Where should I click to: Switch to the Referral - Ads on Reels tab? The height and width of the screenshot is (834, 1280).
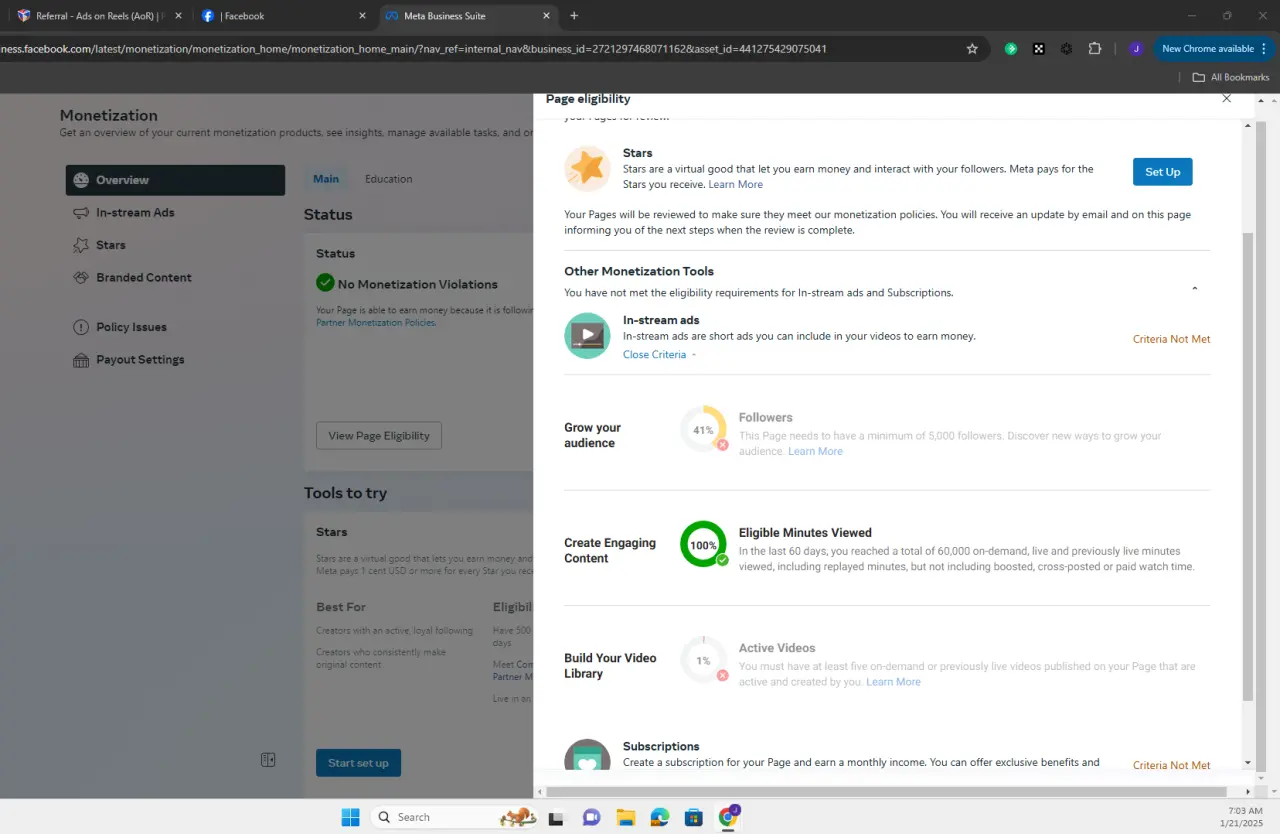[100, 16]
